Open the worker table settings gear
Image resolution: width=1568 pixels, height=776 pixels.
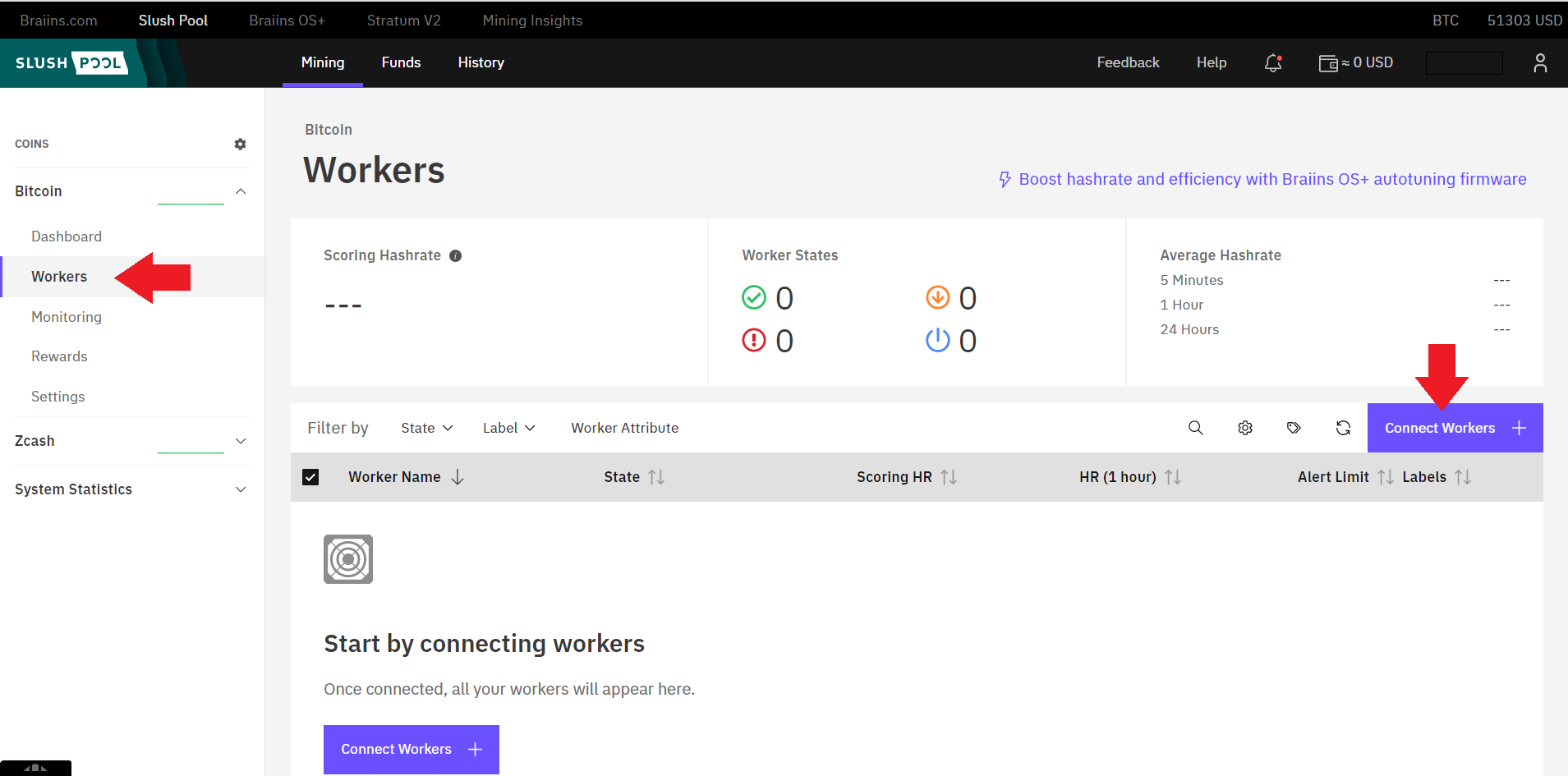1245,428
